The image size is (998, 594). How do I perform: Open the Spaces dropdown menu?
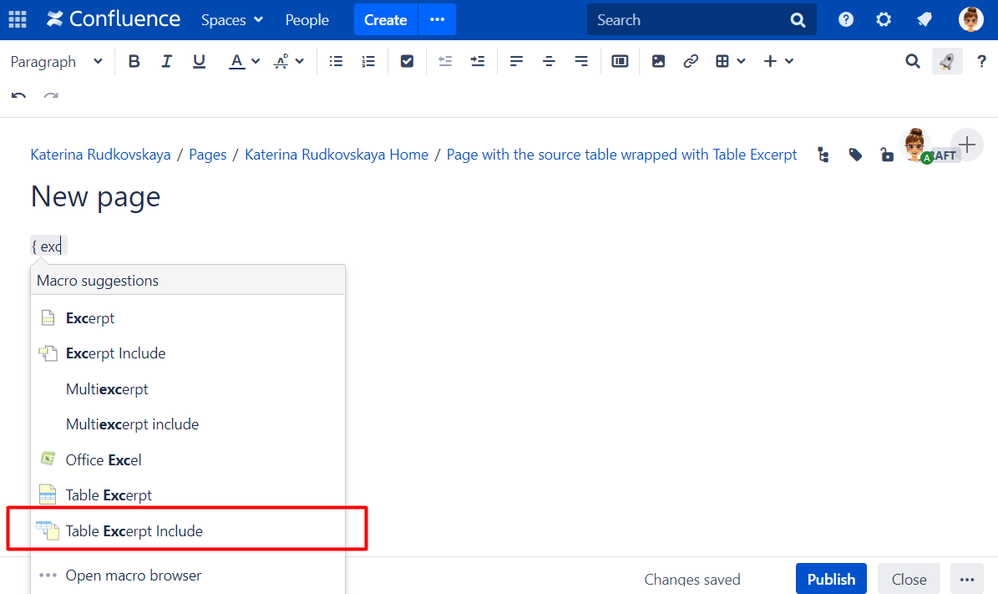pos(232,20)
